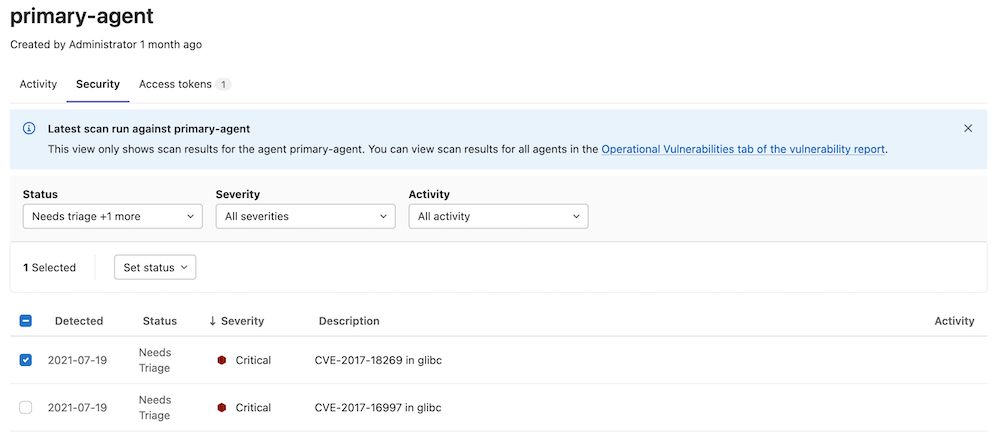Select the Security tab
The width and height of the screenshot is (999, 436).
[x=97, y=85]
